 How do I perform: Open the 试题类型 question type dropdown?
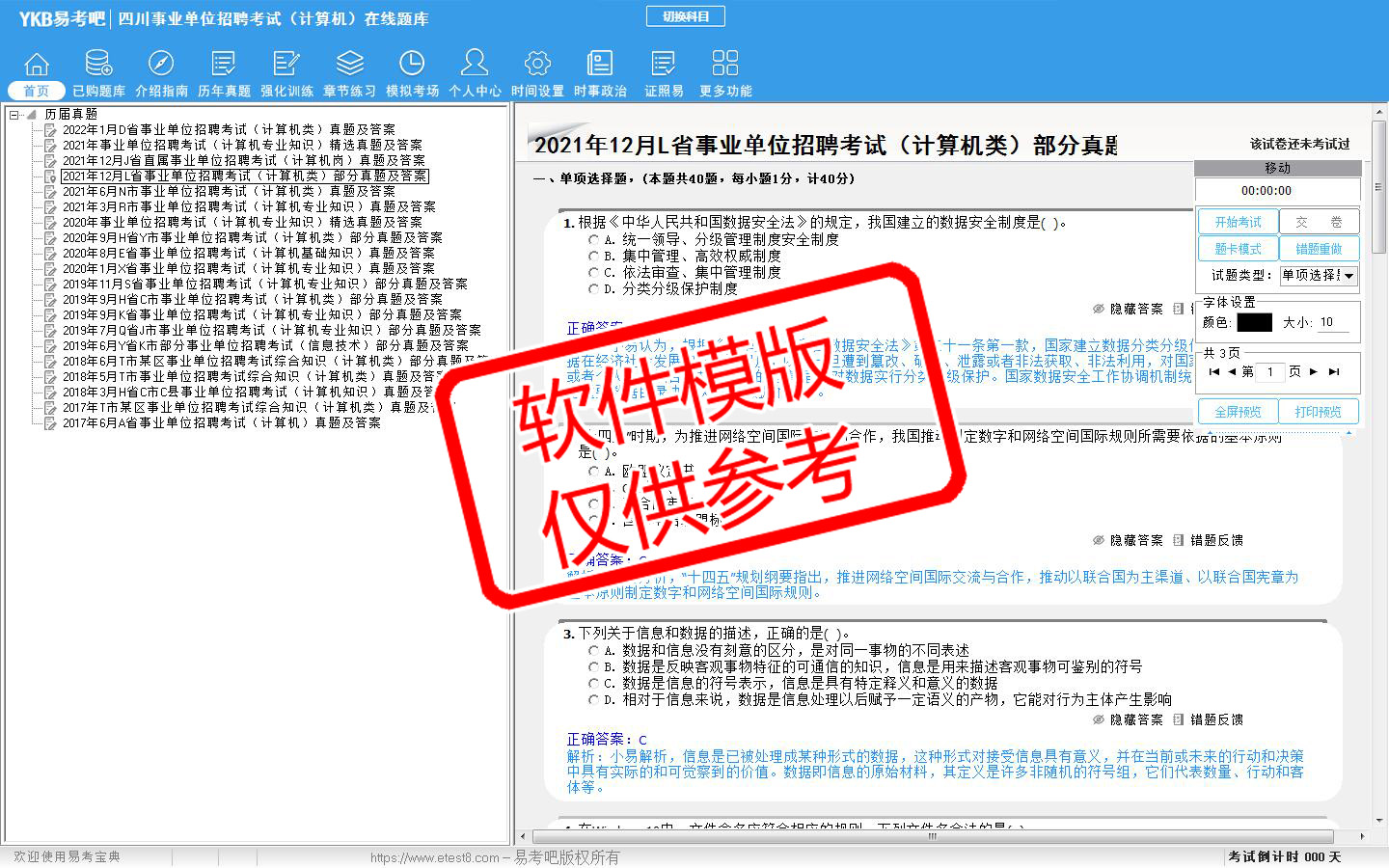[x=1348, y=276]
